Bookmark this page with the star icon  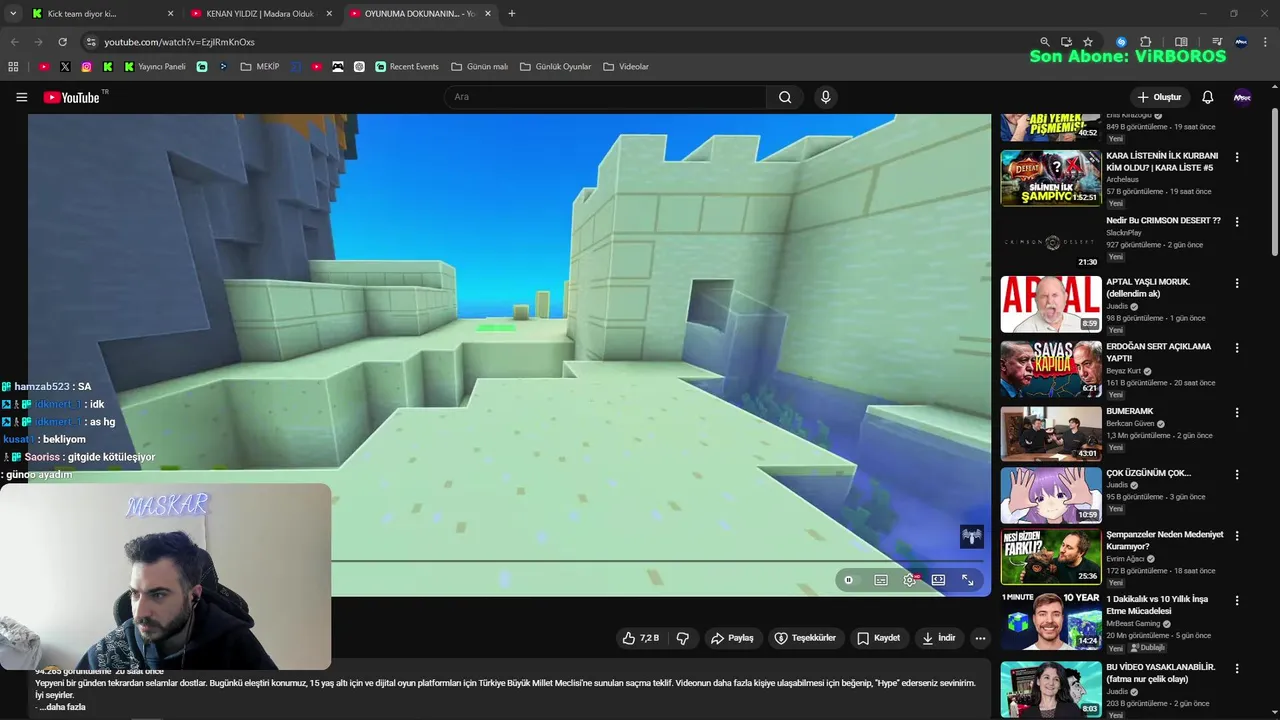pos(1088,42)
